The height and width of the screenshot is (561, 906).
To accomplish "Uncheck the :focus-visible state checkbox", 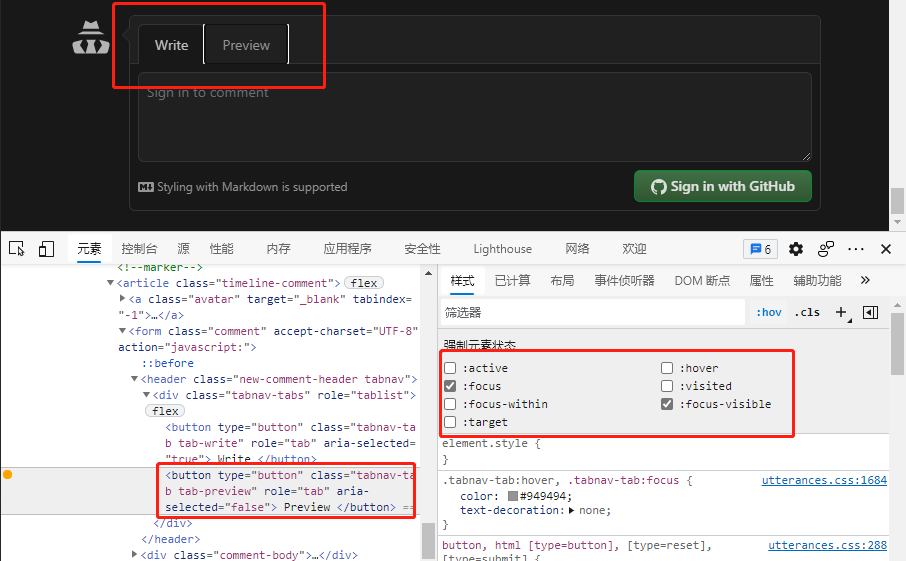I will coord(667,404).
